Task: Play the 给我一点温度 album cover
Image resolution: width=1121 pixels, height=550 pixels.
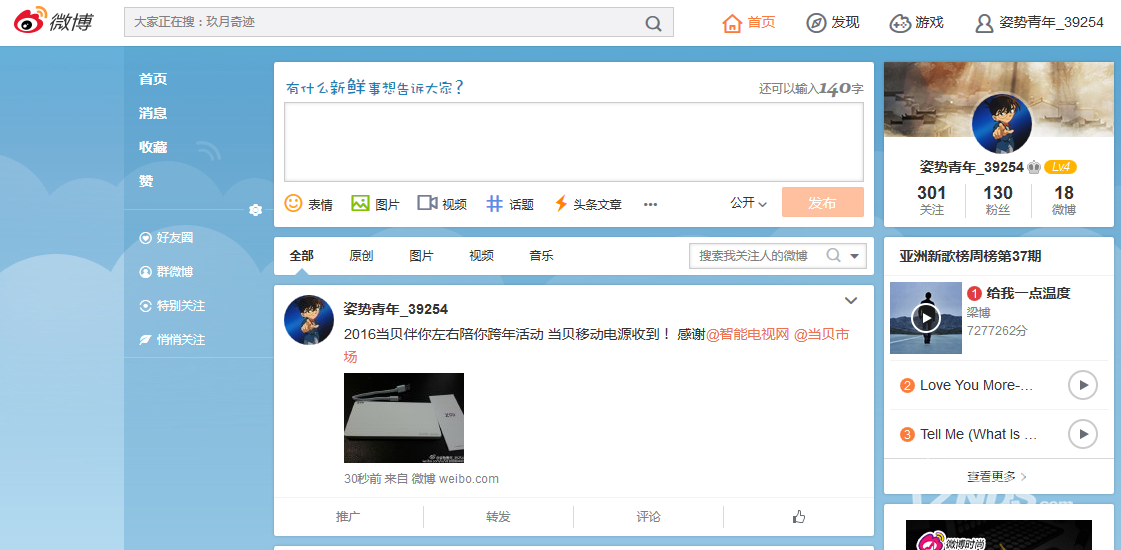Action: coord(926,318)
